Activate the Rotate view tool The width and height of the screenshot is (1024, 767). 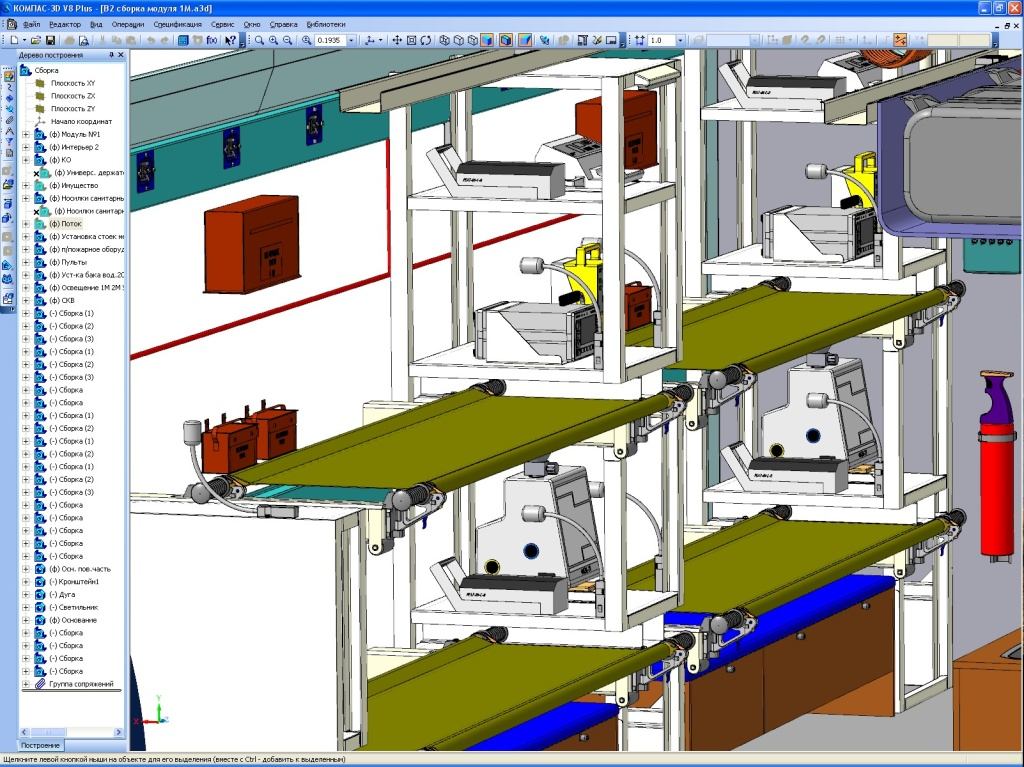[426, 40]
